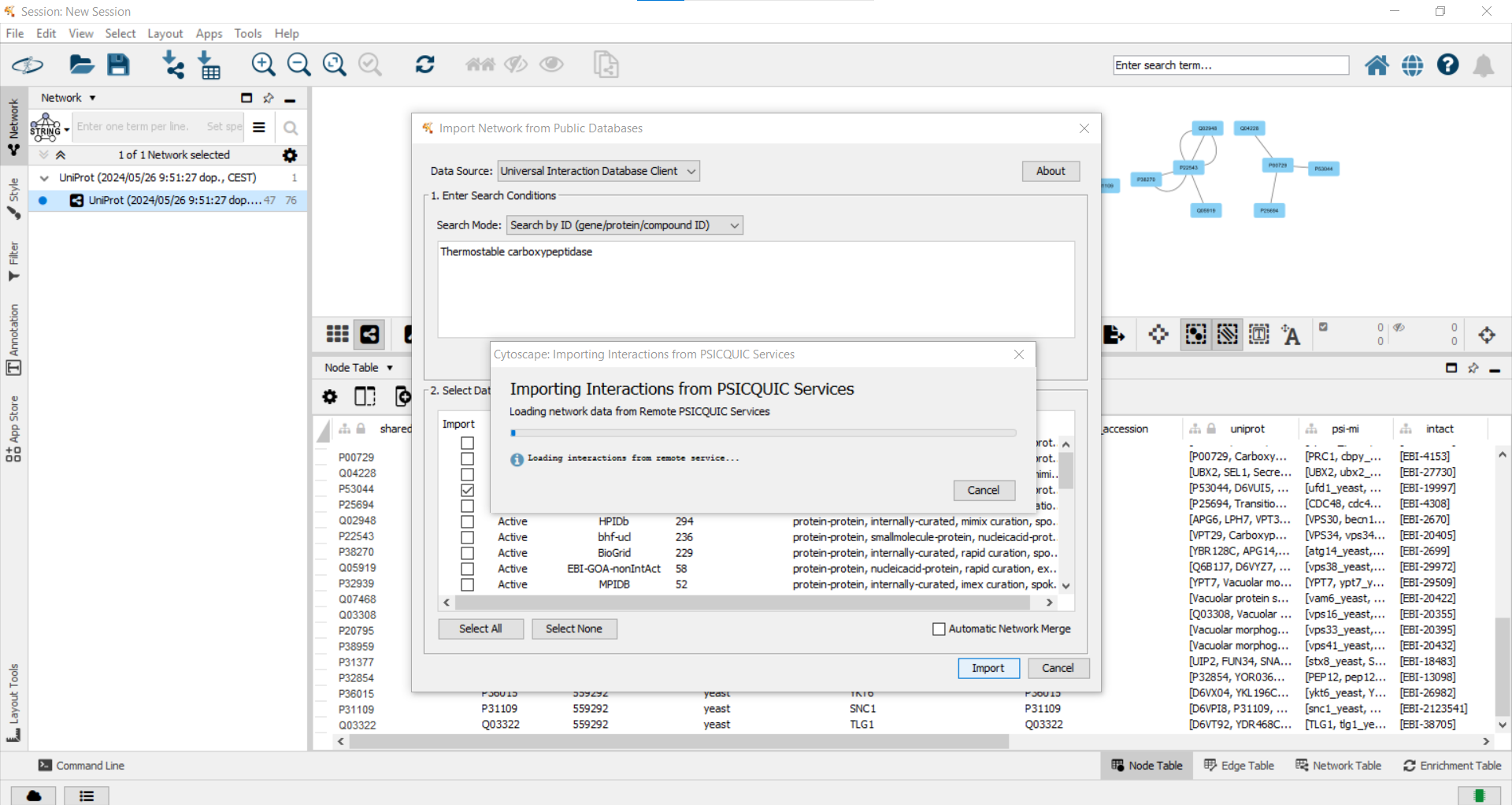Click Select None button
The height and width of the screenshot is (805, 1512).
click(x=574, y=629)
